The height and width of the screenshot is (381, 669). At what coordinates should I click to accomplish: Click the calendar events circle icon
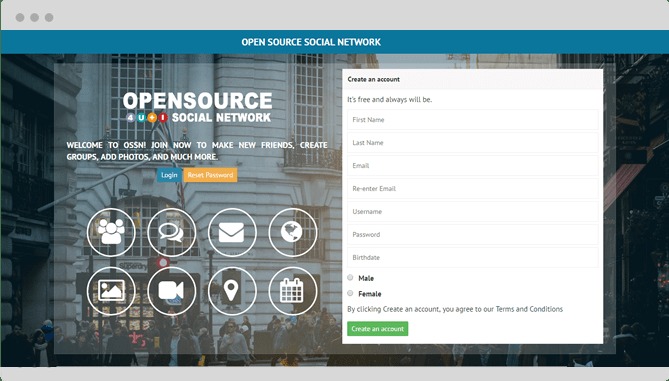(x=293, y=291)
